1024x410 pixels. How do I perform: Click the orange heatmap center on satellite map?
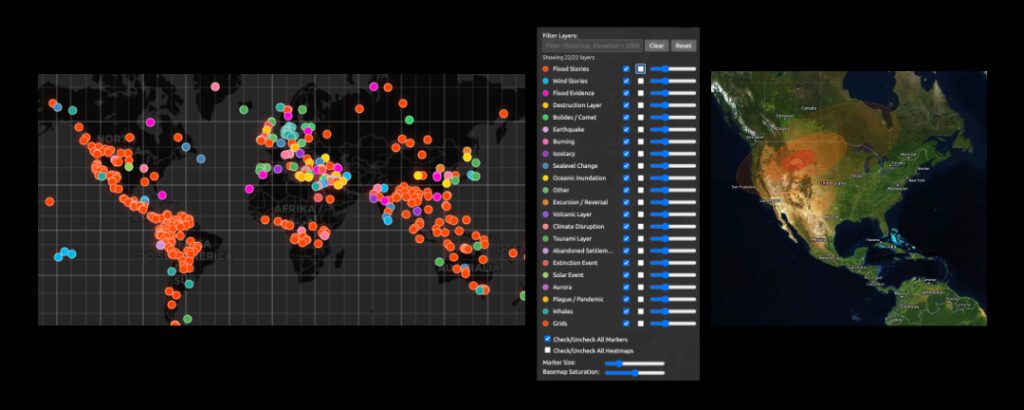coord(797,157)
